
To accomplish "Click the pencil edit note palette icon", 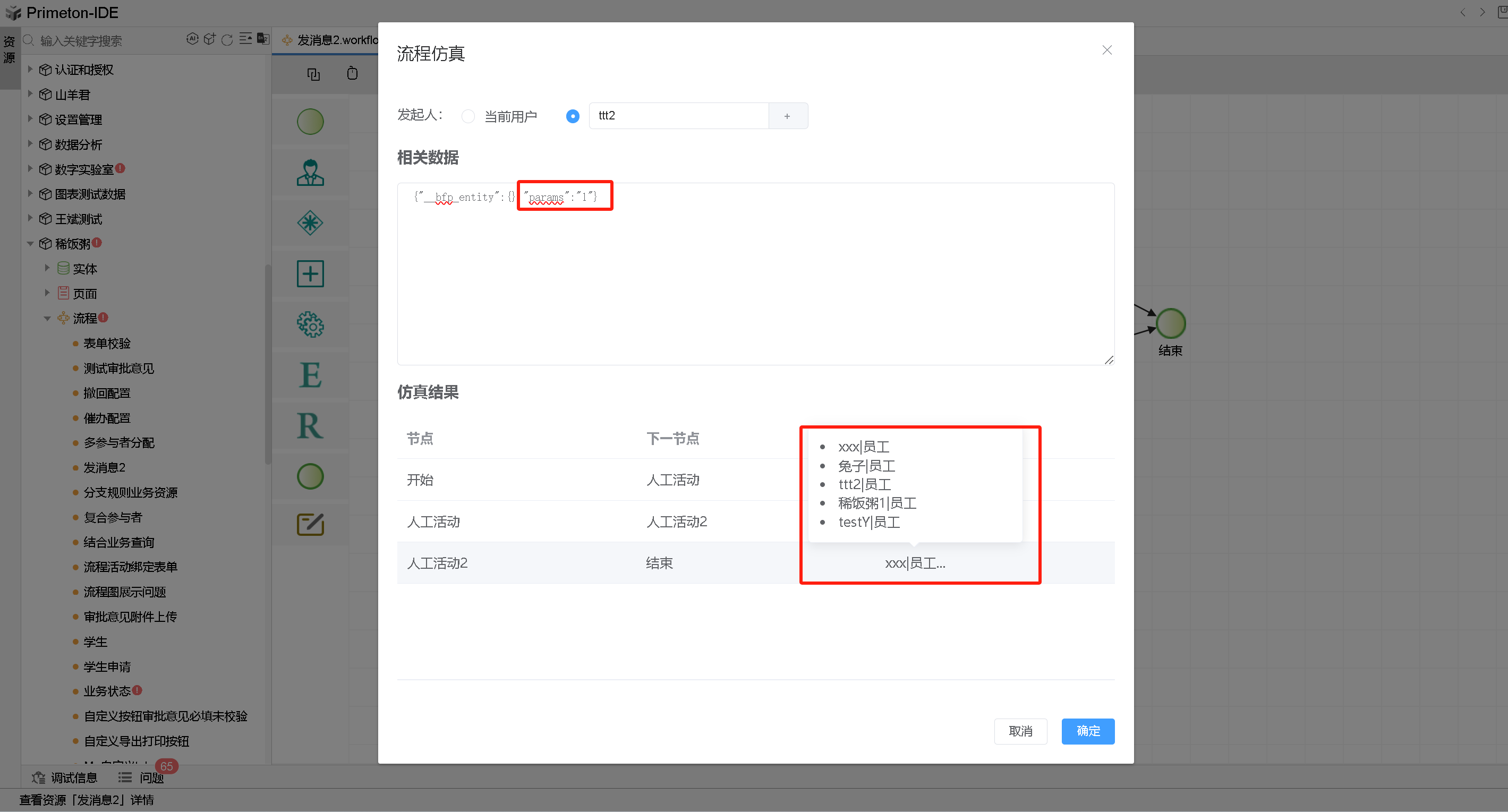I will coord(310,524).
